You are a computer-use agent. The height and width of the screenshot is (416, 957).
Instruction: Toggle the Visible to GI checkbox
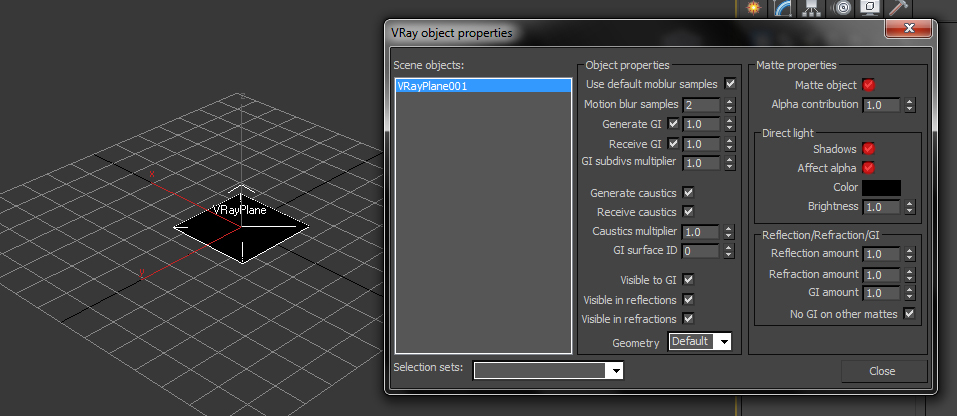[688, 279]
